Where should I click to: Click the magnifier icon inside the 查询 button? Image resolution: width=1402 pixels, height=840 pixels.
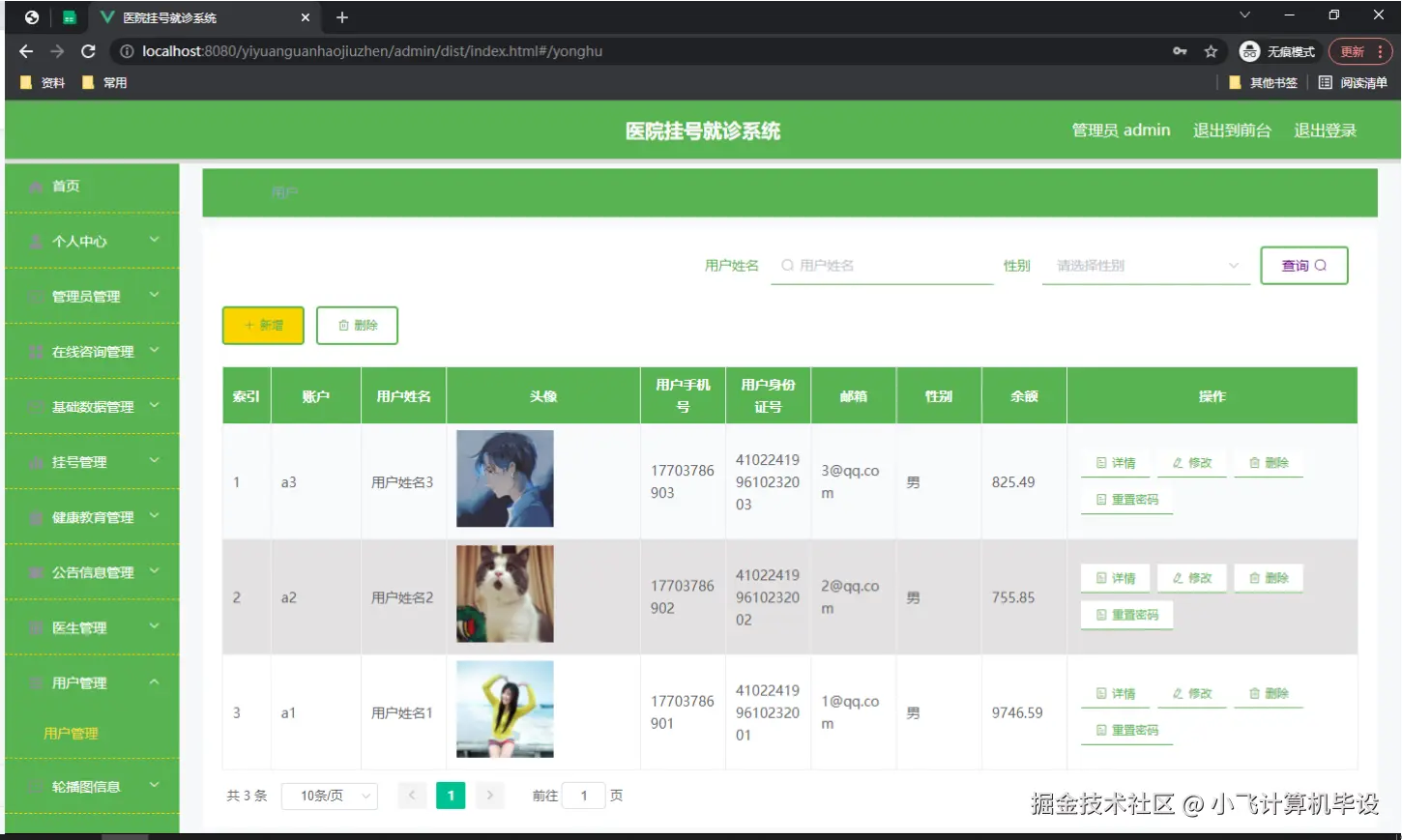(x=1321, y=265)
